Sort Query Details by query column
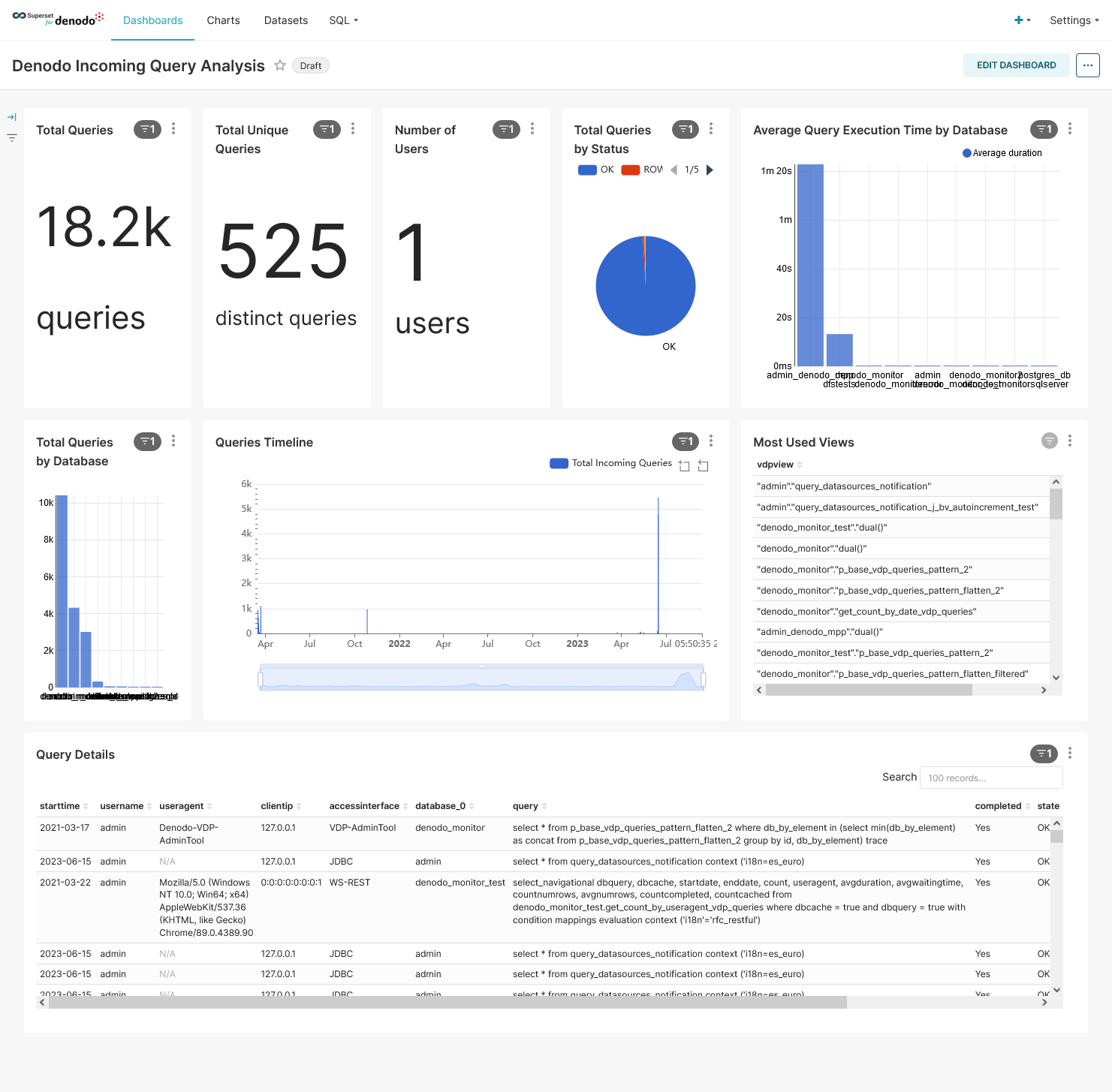The width and height of the screenshot is (1112, 1092). [529, 806]
